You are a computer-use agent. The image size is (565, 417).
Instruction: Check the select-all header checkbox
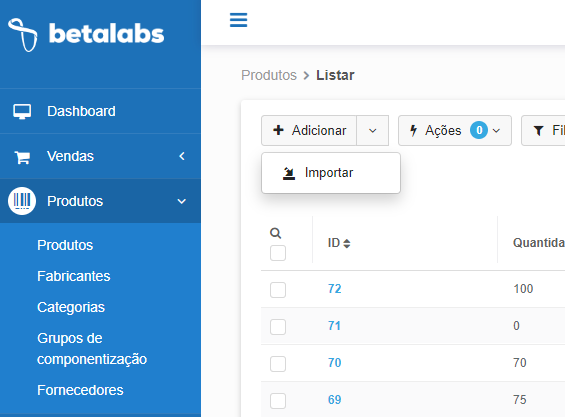278,253
